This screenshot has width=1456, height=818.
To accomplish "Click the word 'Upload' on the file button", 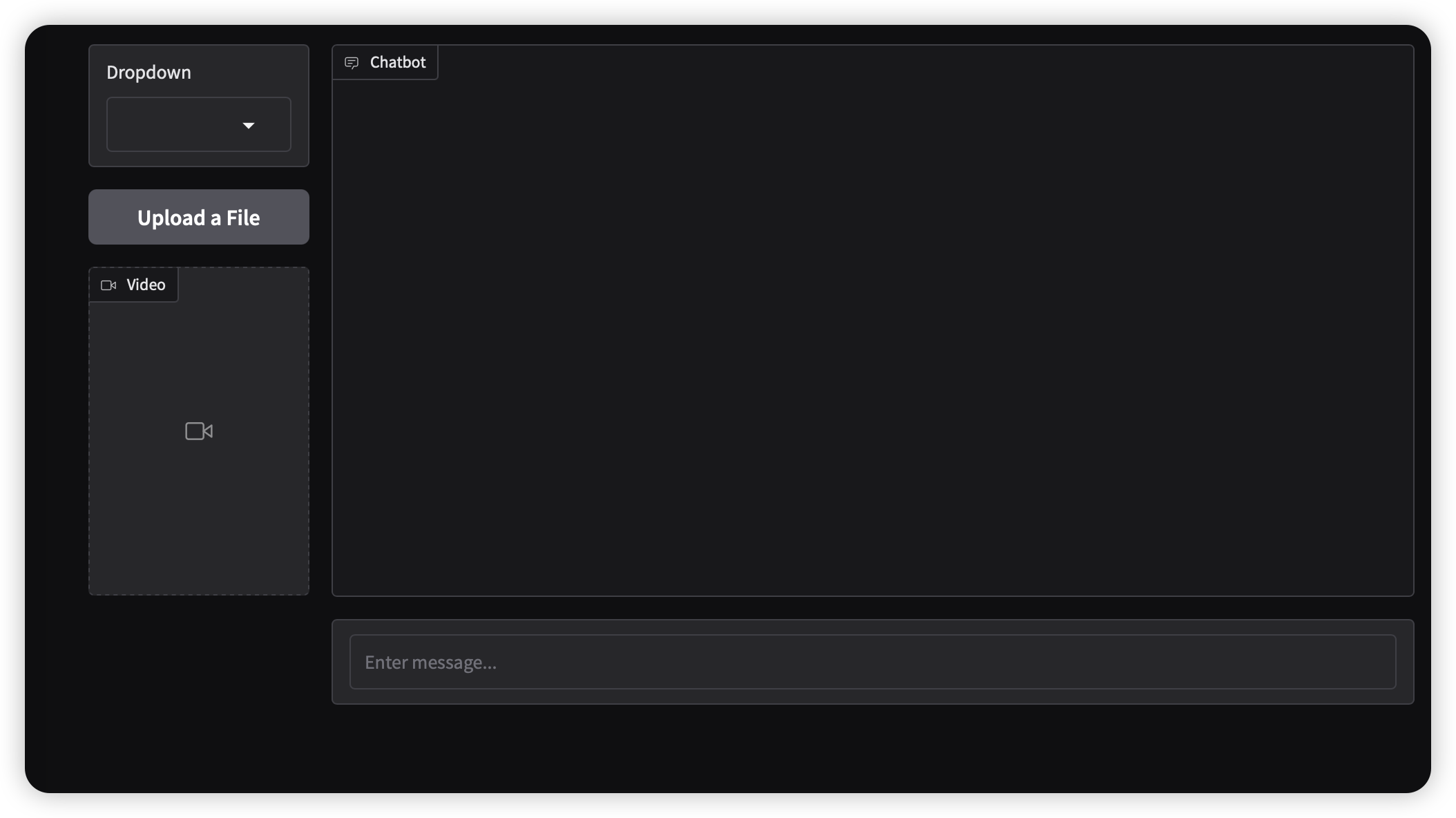I will coord(171,218).
